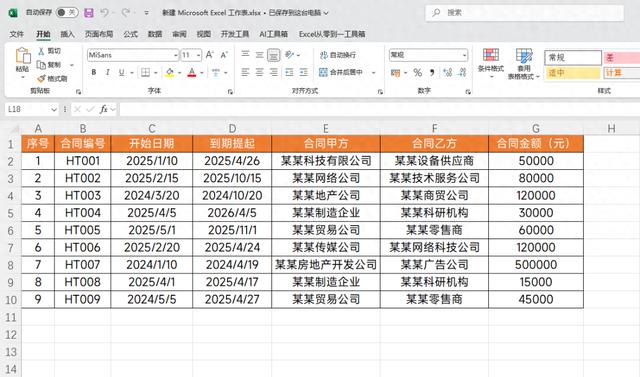Select column G header
The image size is (640, 377).
point(536,129)
